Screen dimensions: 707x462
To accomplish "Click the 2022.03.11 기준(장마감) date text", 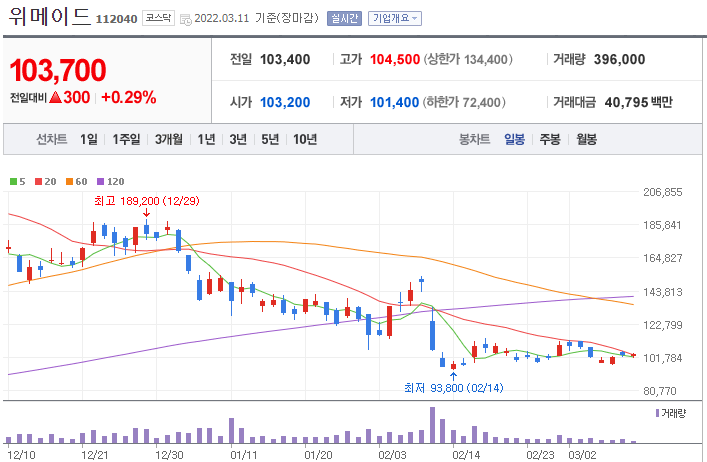I will pyautogui.click(x=256, y=18).
